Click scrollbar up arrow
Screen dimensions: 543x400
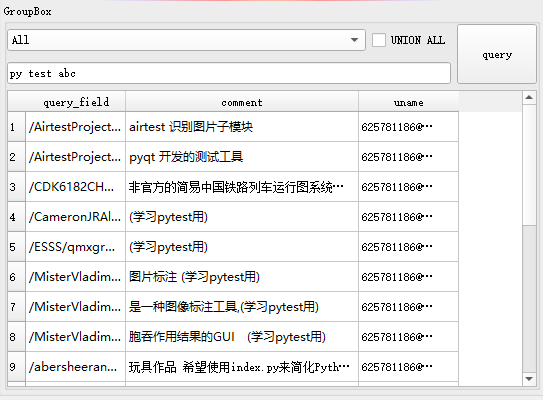pos(529,98)
